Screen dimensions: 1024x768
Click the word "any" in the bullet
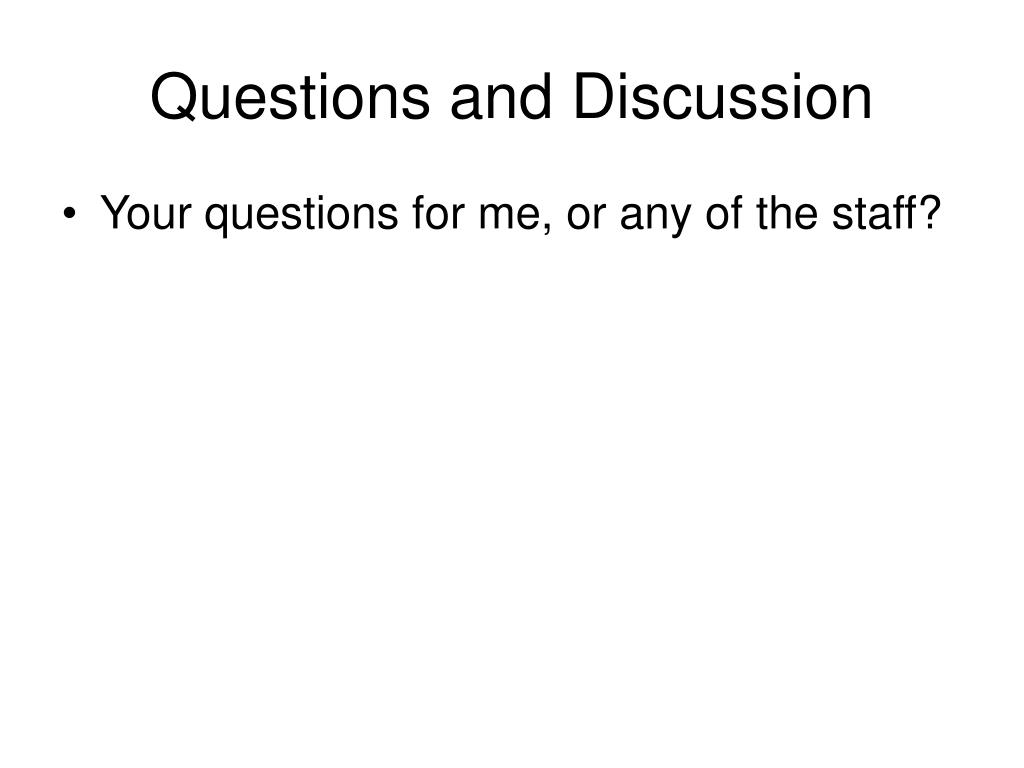654,219
